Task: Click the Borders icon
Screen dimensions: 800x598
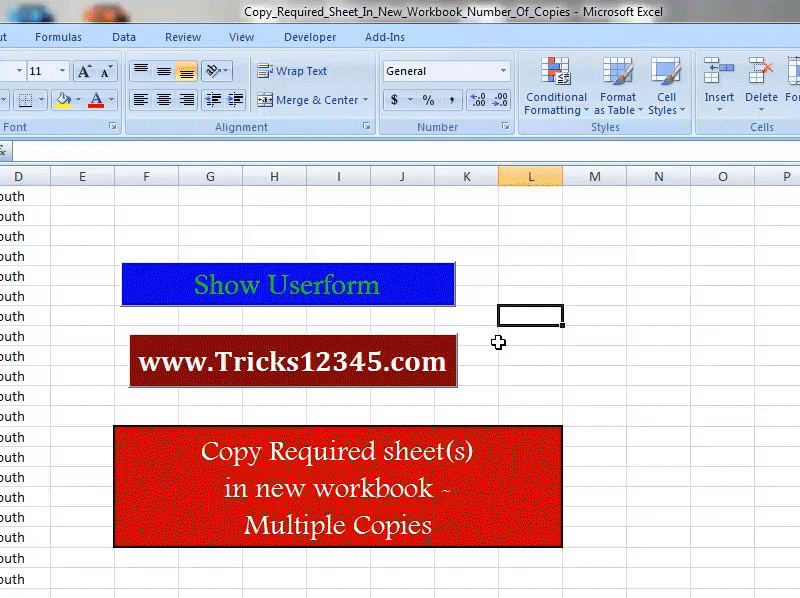Action: (25, 99)
